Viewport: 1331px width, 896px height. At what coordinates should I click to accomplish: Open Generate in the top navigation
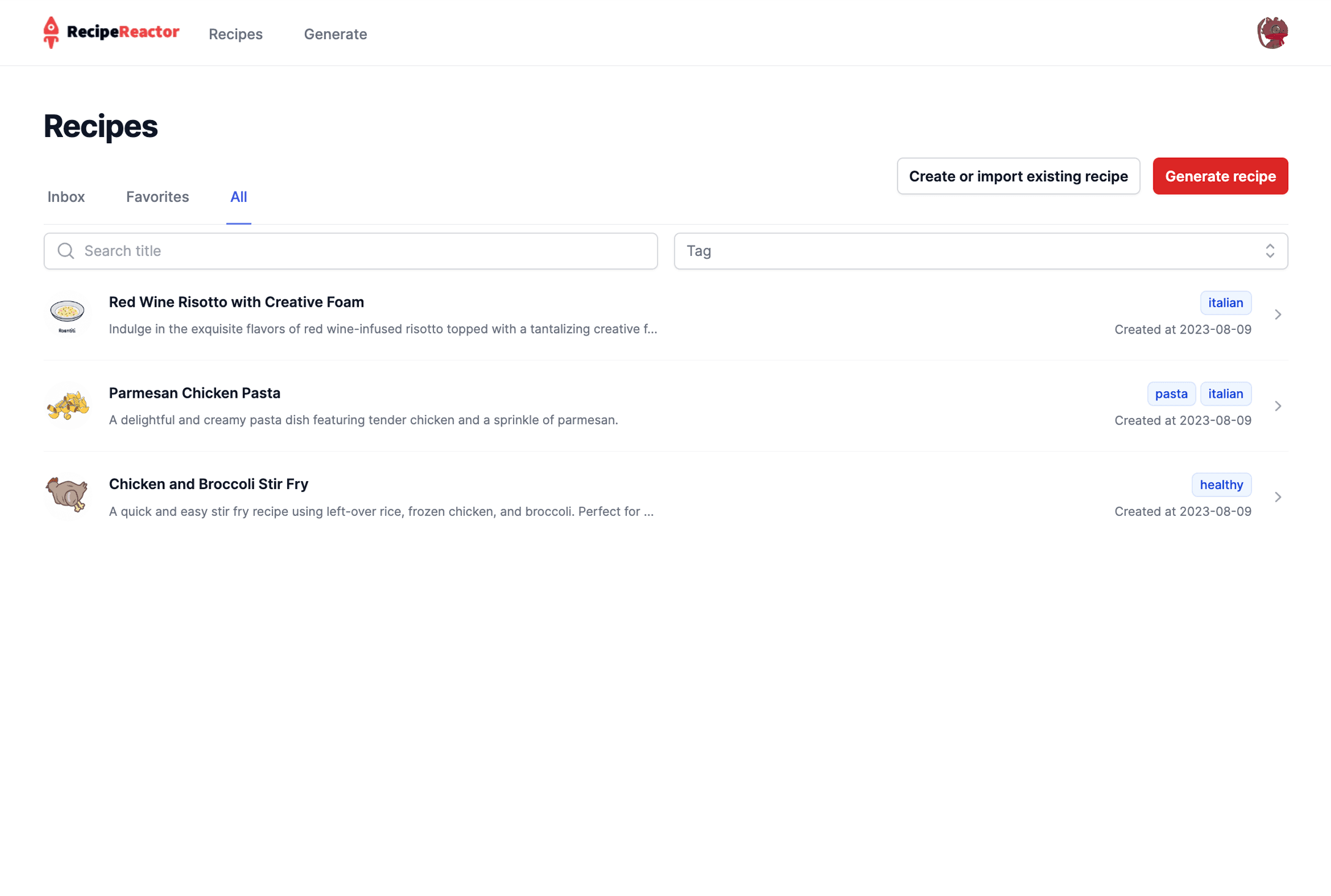point(335,34)
